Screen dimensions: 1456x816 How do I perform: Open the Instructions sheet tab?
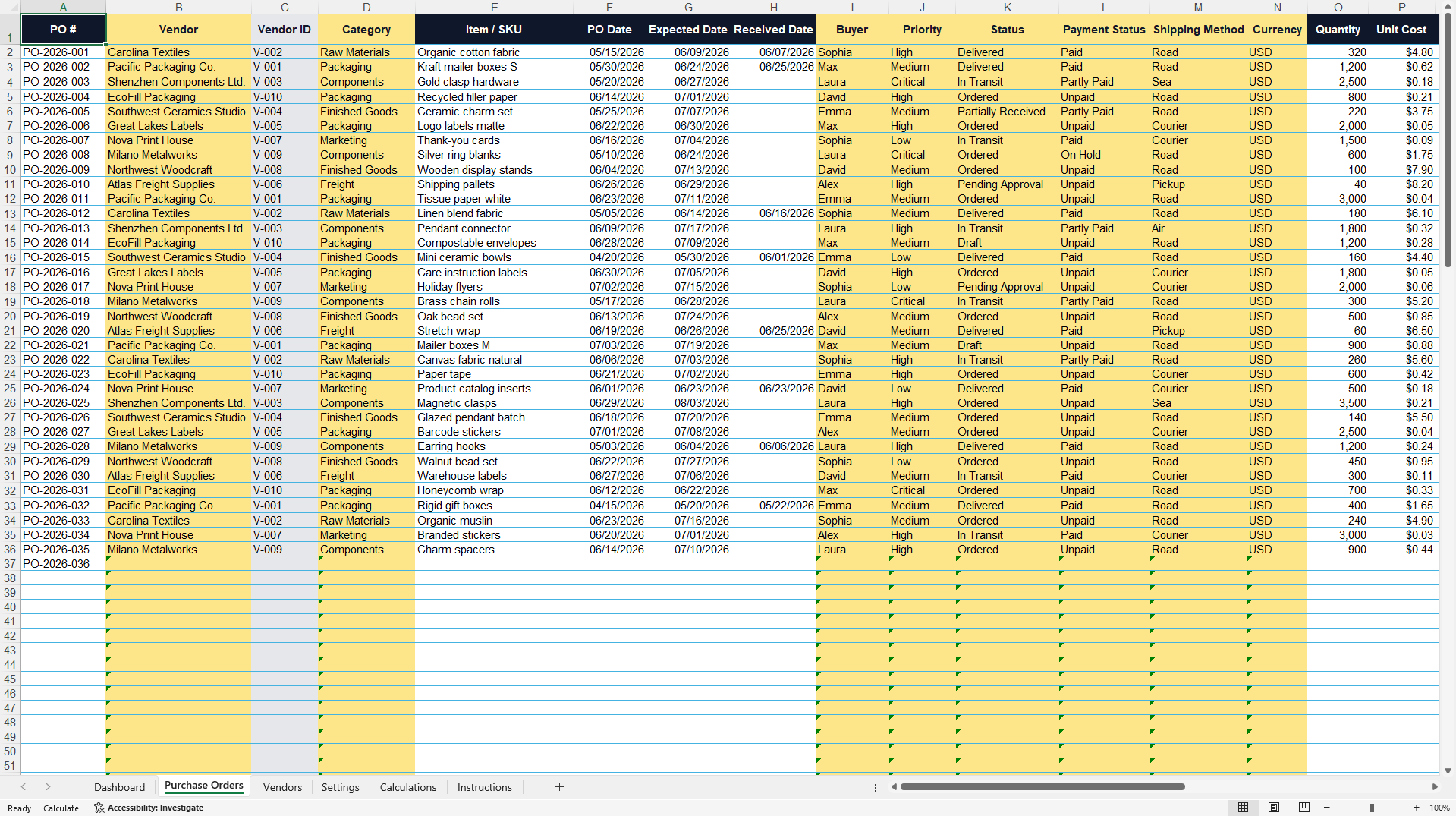tap(484, 787)
